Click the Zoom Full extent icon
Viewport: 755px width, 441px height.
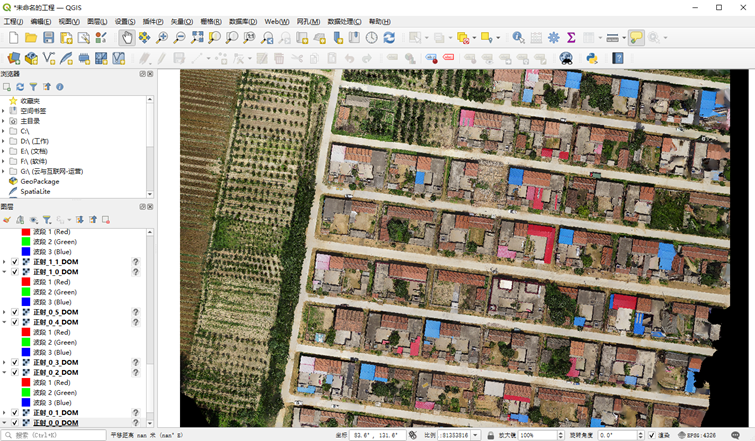coord(197,38)
